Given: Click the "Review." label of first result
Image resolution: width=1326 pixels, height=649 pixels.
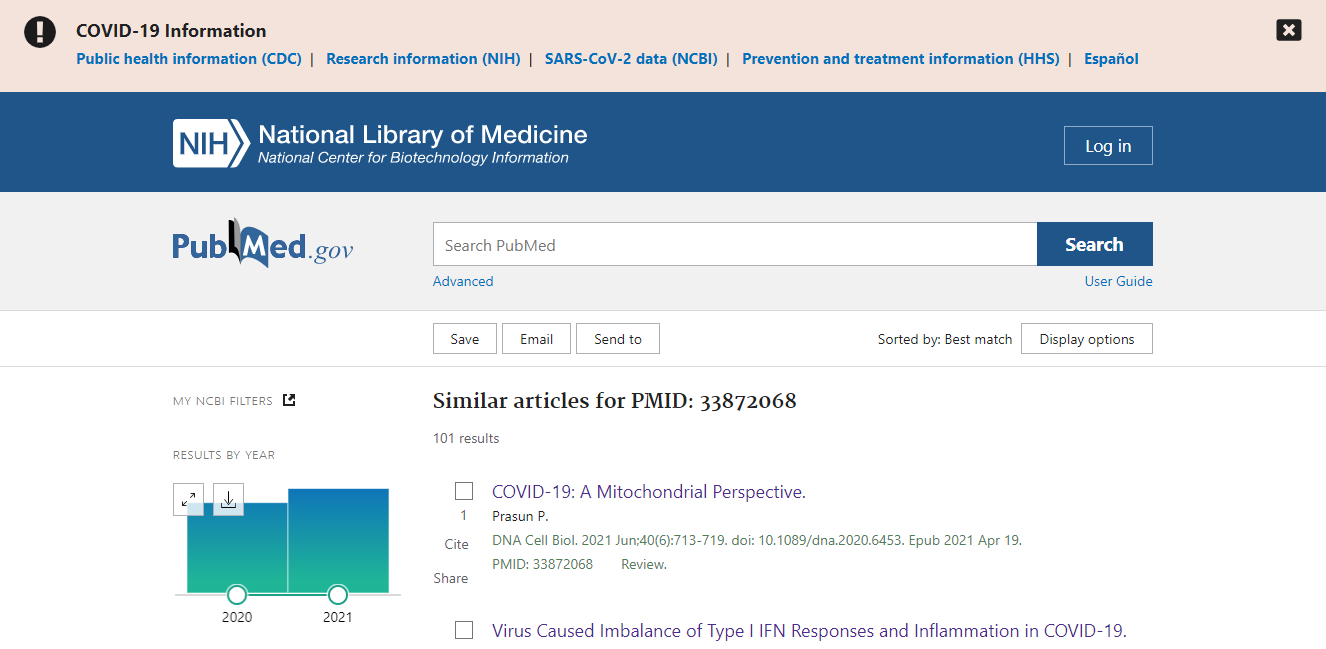Looking at the screenshot, I should pos(644,564).
